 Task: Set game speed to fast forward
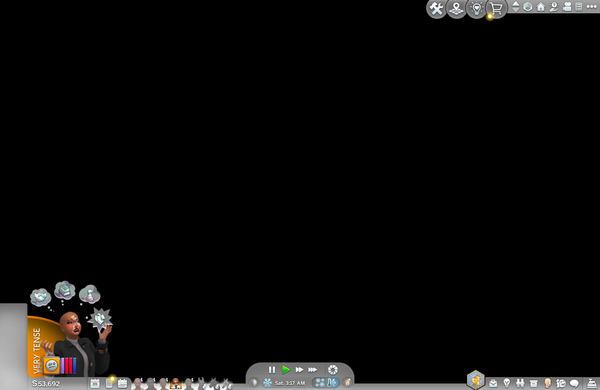pos(299,370)
